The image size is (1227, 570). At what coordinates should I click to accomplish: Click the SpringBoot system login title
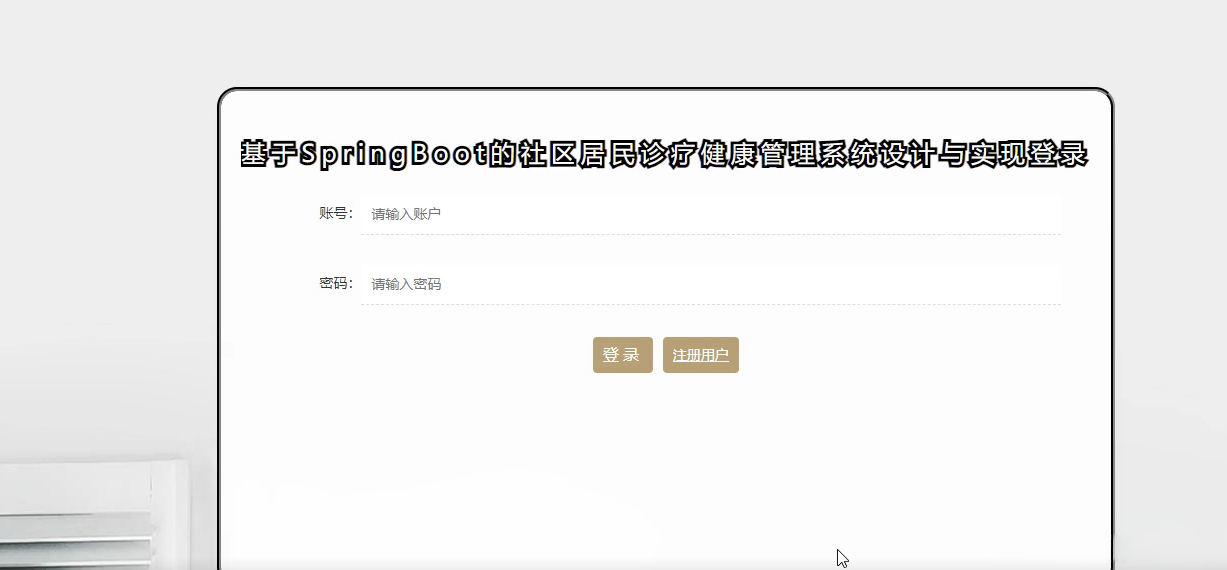click(x=664, y=155)
